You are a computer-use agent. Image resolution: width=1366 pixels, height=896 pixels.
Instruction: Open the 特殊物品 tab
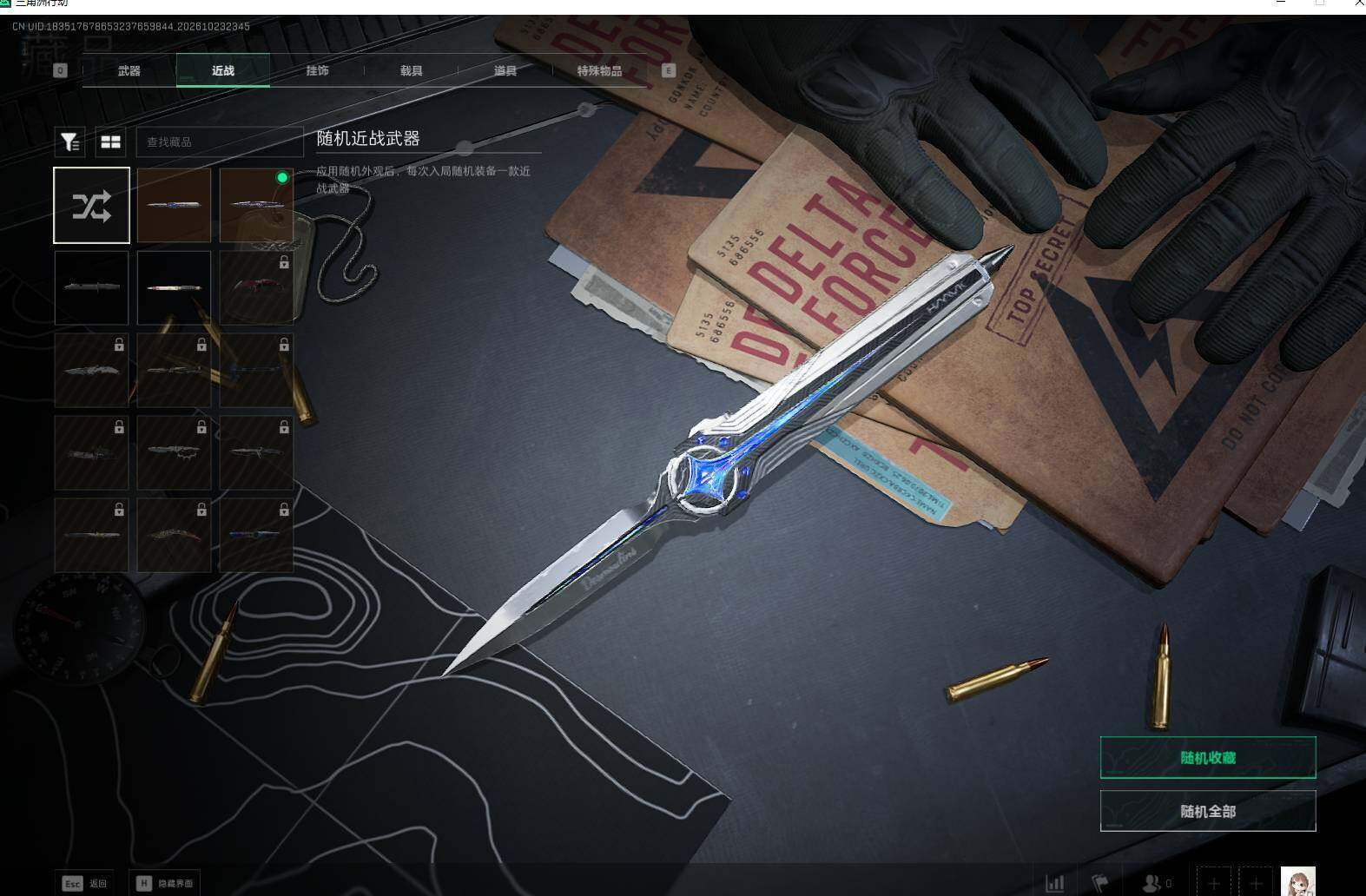[x=599, y=70]
